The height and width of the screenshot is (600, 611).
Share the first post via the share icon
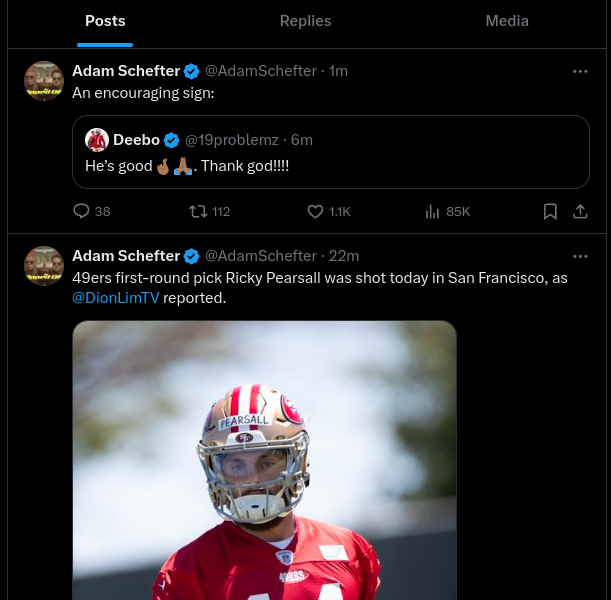[x=580, y=211]
